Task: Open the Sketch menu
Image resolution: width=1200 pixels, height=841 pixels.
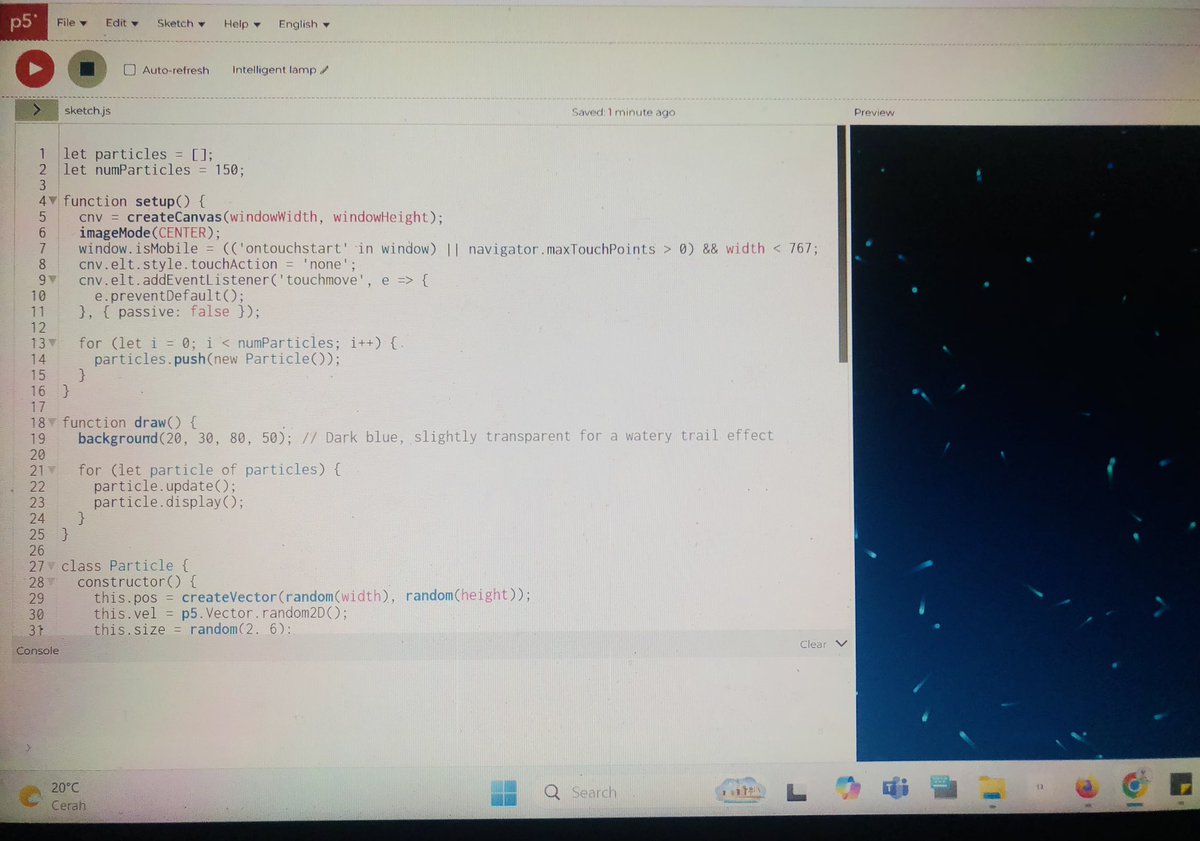Action: click(x=181, y=23)
